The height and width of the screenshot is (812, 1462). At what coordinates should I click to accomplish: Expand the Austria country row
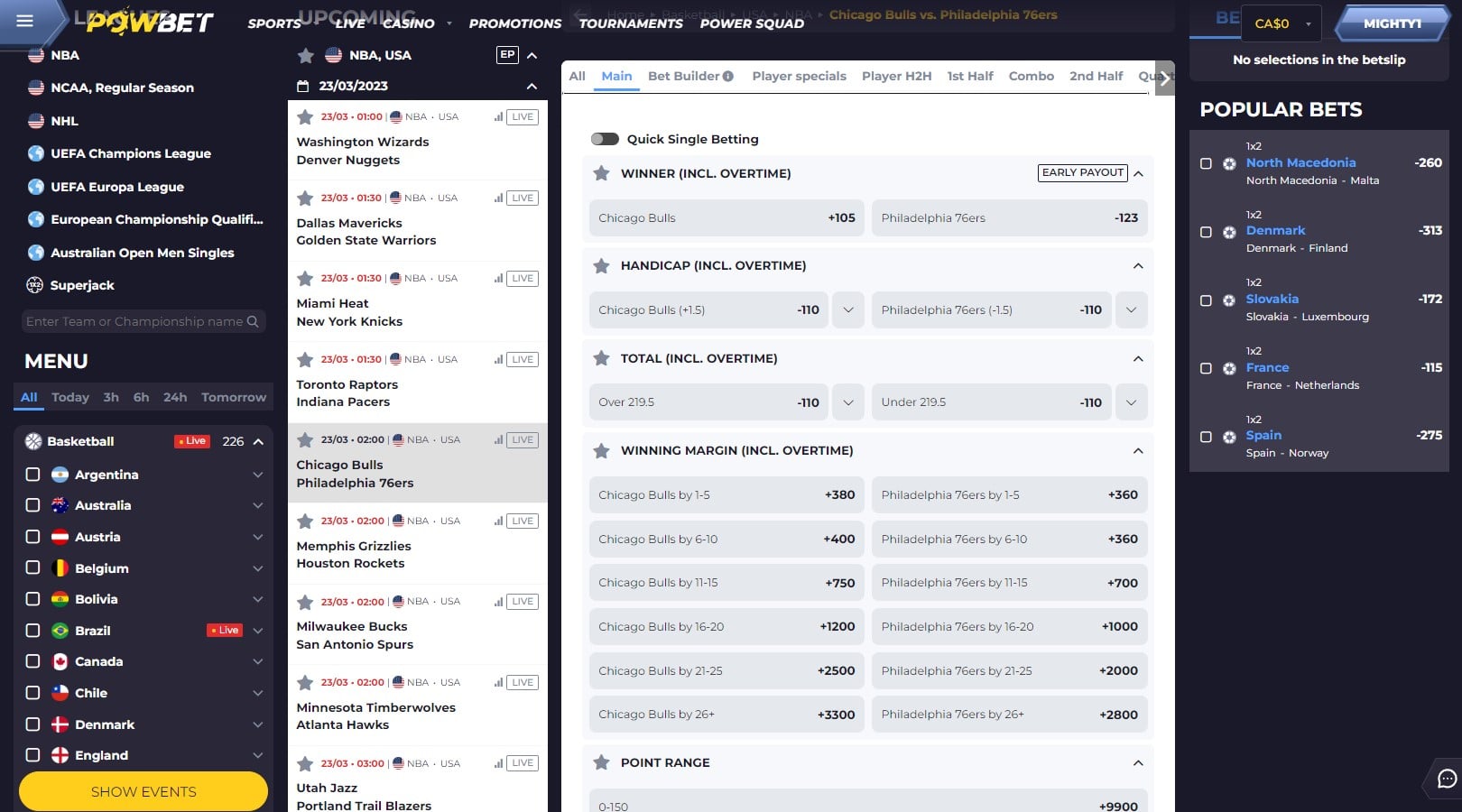click(x=258, y=537)
